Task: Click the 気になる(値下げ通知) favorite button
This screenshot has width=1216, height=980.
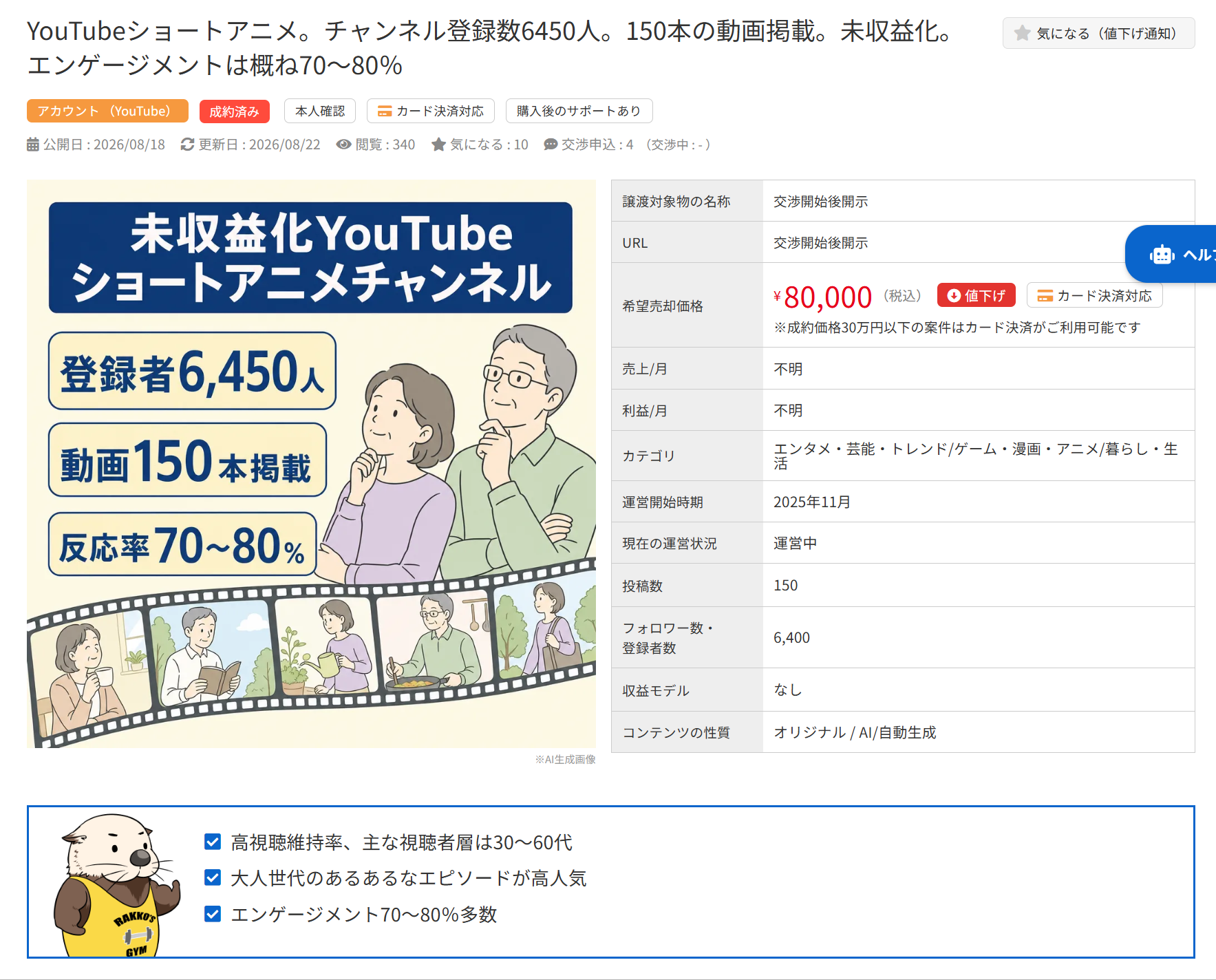Action: pyautogui.click(x=1098, y=33)
